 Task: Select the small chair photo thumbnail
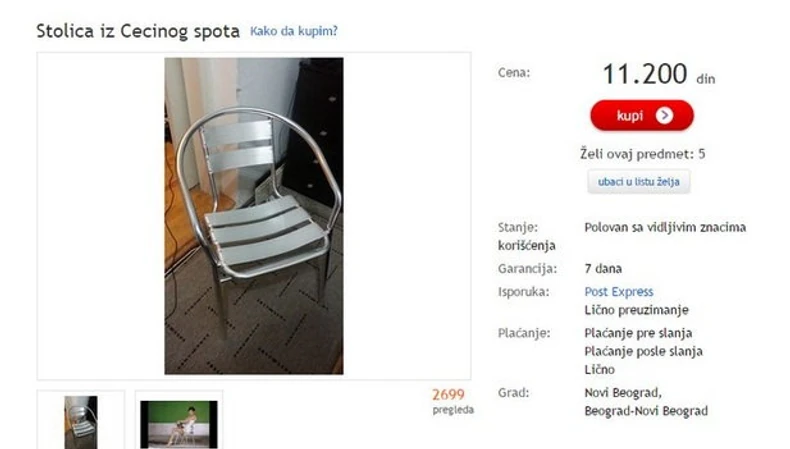click(81, 422)
